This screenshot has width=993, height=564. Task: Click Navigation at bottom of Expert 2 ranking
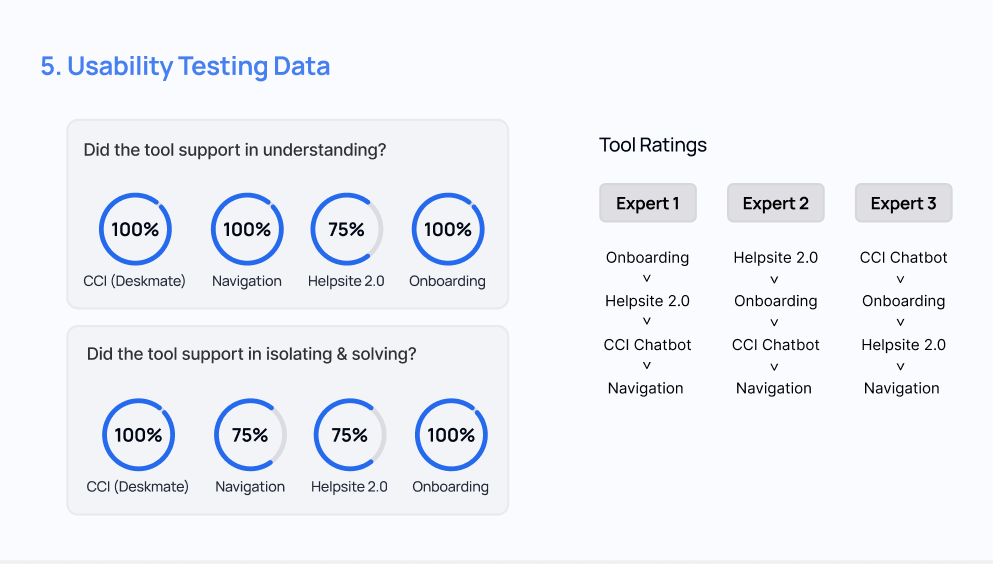pos(774,388)
